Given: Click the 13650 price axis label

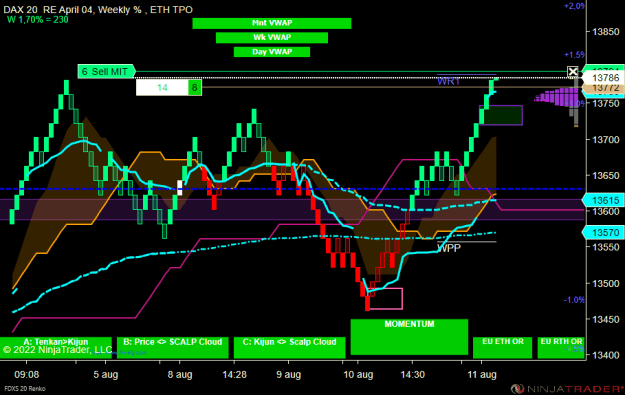Looking at the screenshot, I should pyautogui.click(x=605, y=175).
